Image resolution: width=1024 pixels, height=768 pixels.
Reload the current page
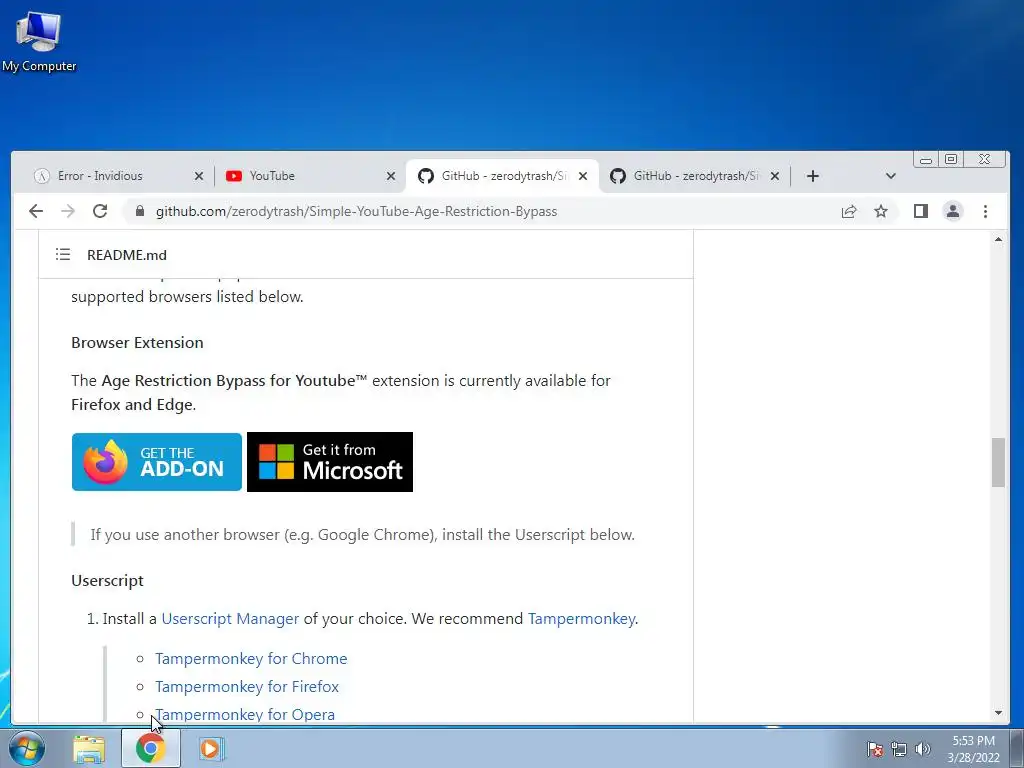click(100, 211)
